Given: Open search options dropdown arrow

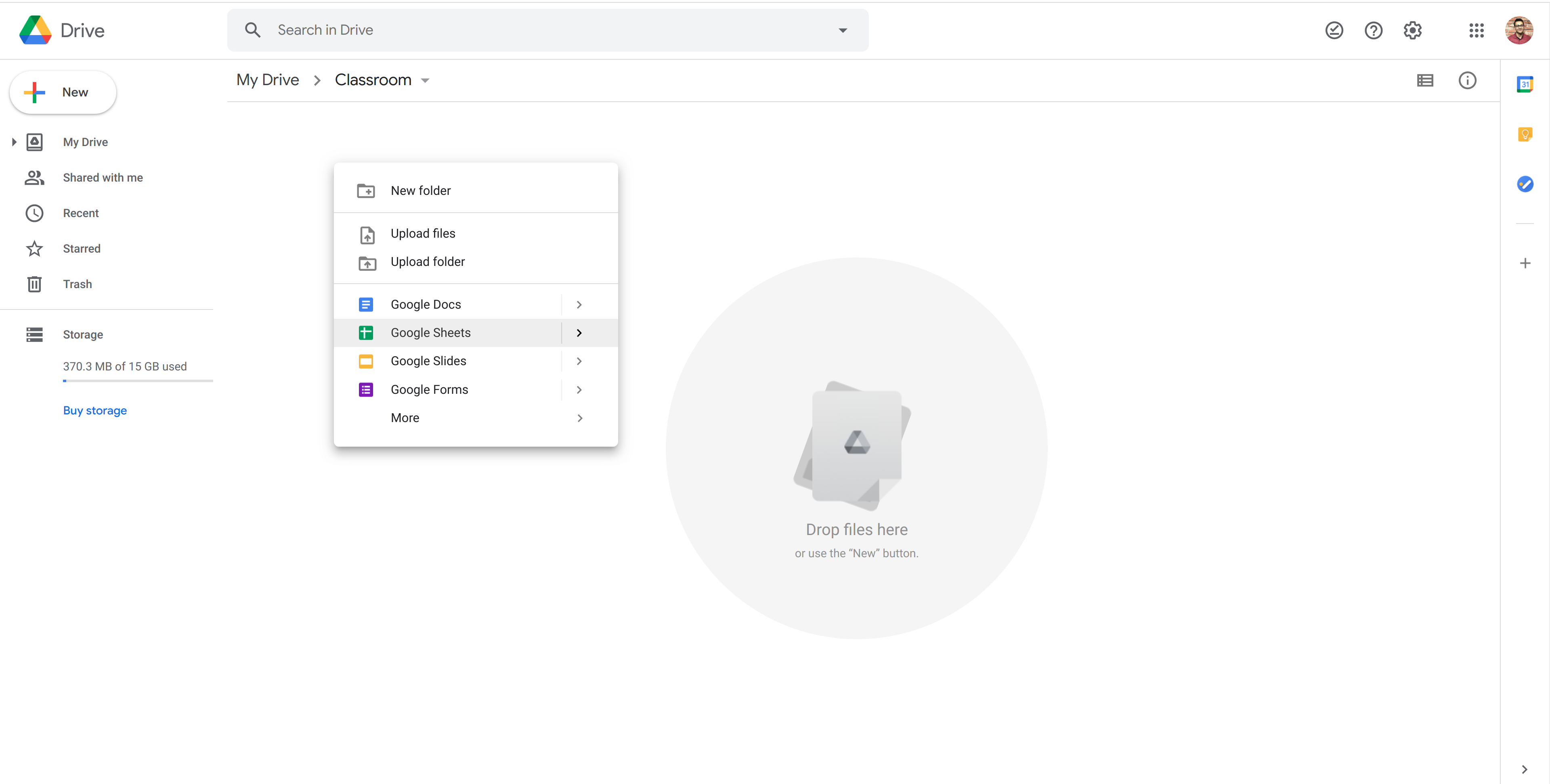Looking at the screenshot, I should [842, 30].
